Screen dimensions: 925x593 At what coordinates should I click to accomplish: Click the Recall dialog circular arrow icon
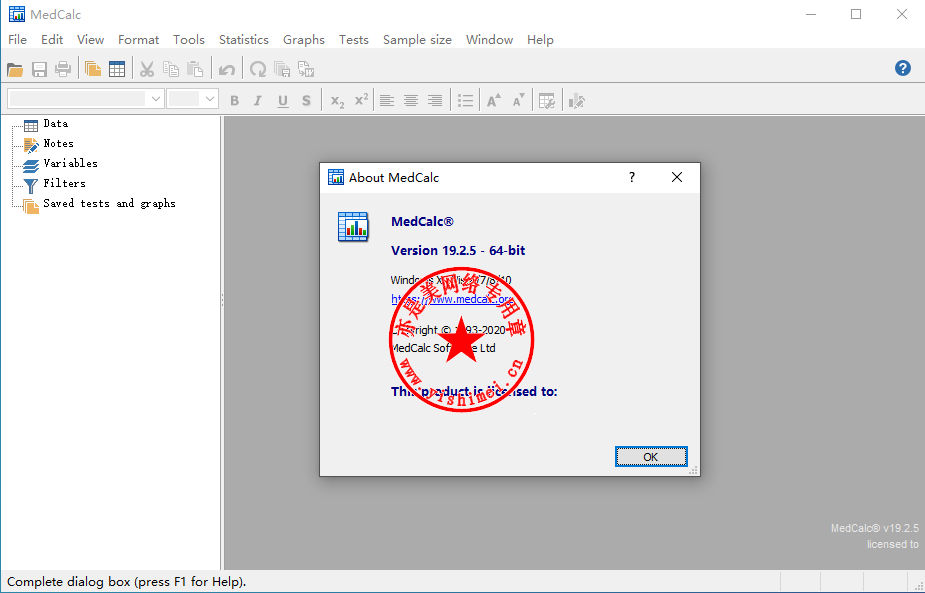(258, 70)
